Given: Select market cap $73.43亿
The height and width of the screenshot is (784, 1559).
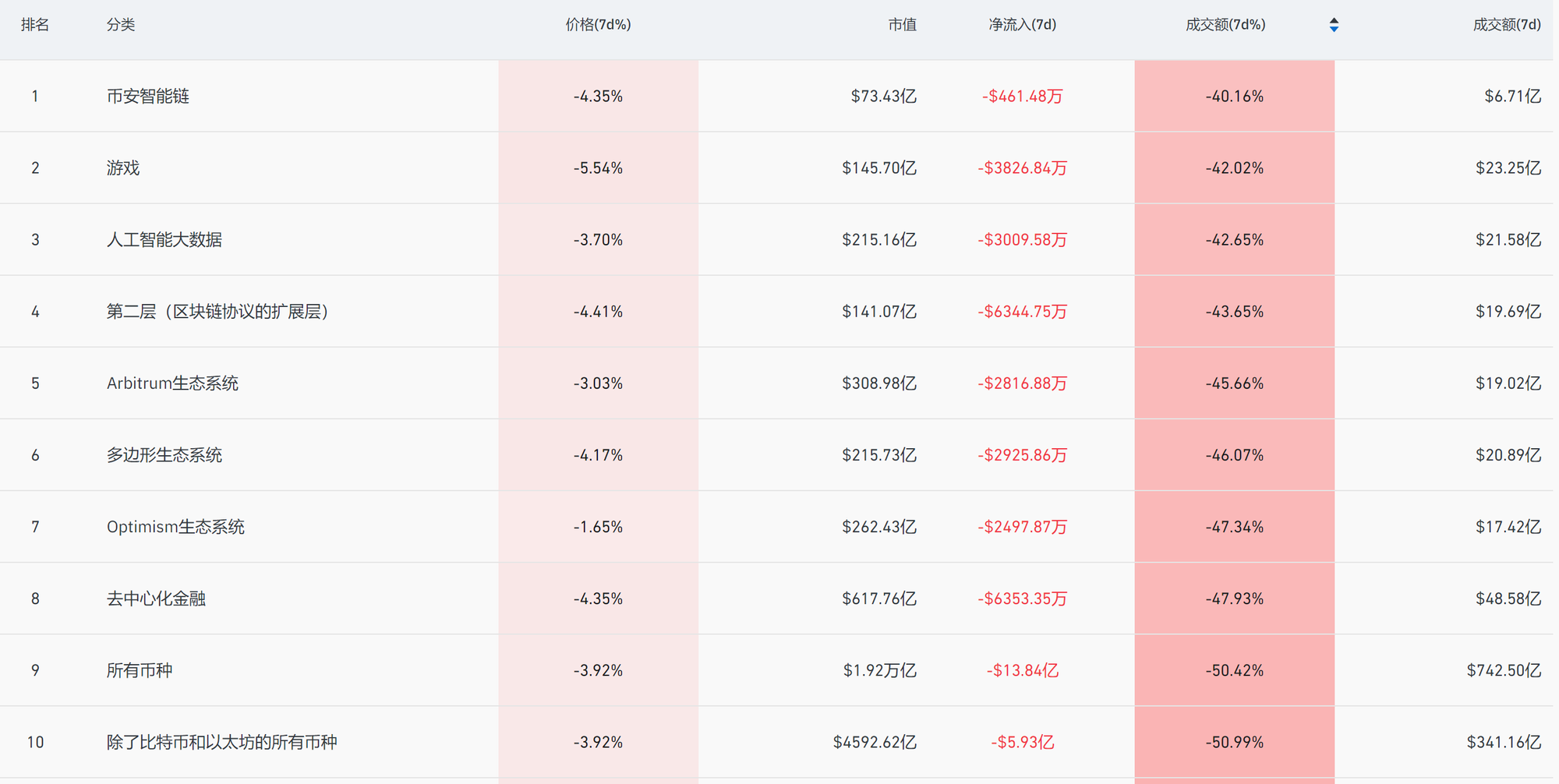Looking at the screenshot, I should 883,96.
